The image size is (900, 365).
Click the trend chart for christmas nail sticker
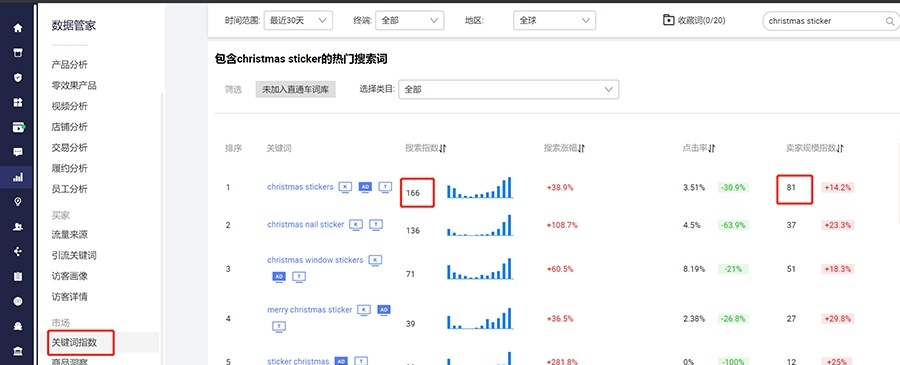tap(480, 225)
